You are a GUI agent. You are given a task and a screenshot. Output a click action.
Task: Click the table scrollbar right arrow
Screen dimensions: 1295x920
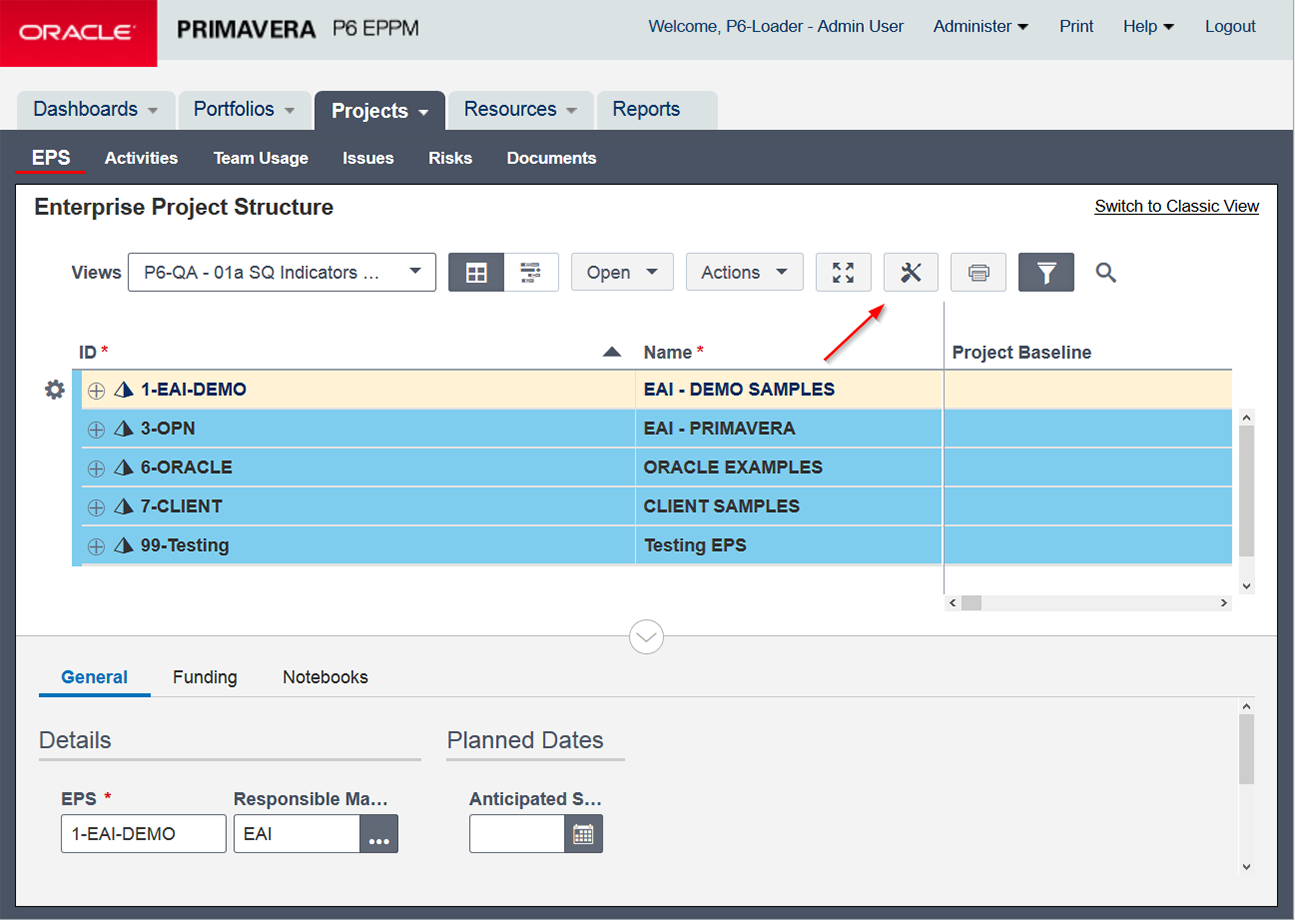click(1224, 603)
